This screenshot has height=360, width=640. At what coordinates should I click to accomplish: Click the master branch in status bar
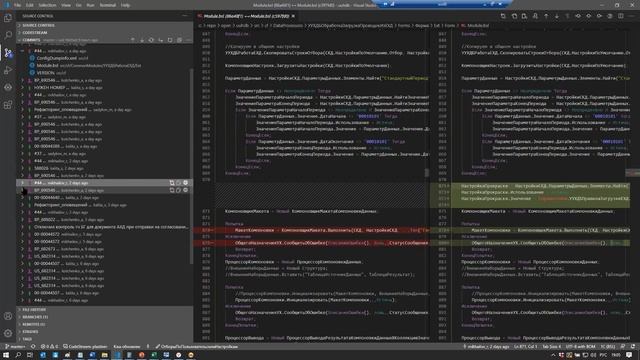pyautogui.click(x=16, y=347)
